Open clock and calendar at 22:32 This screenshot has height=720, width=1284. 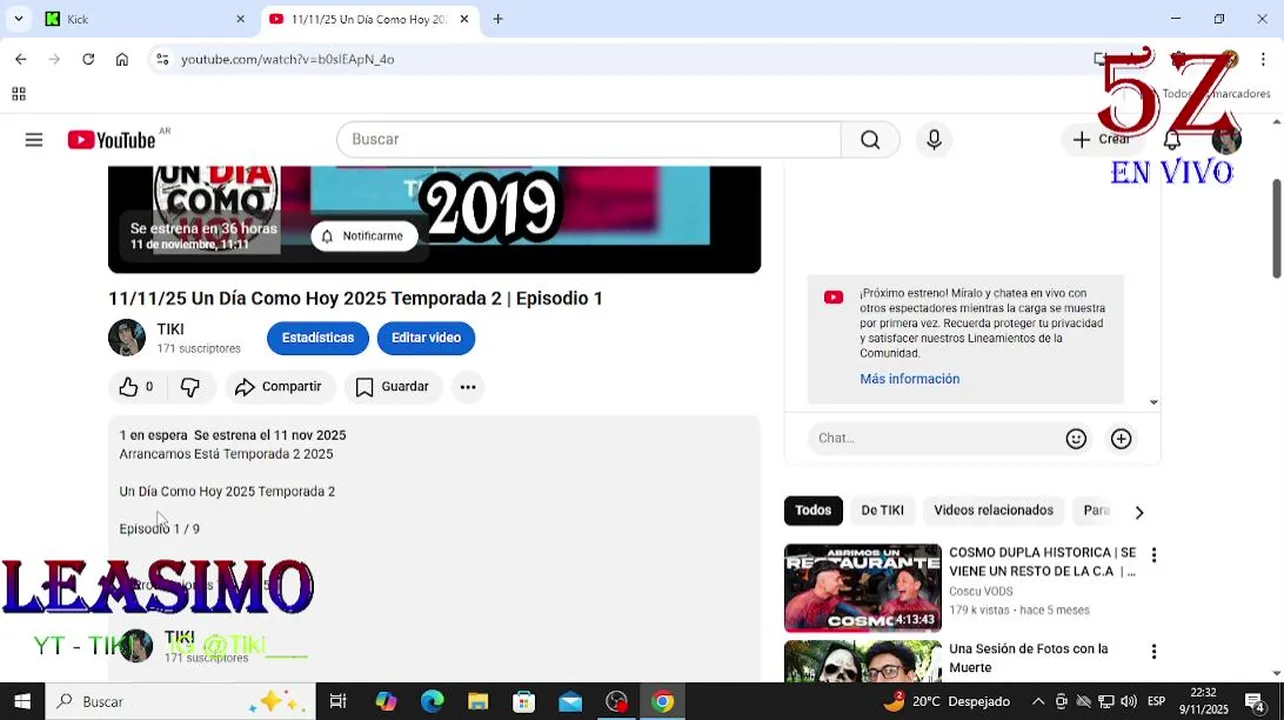(1204, 702)
